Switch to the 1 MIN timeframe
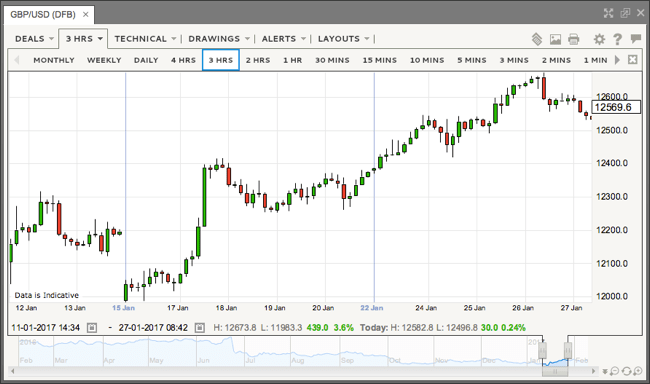The width and height of the screenshot is (650, 384). coord(595,60)
